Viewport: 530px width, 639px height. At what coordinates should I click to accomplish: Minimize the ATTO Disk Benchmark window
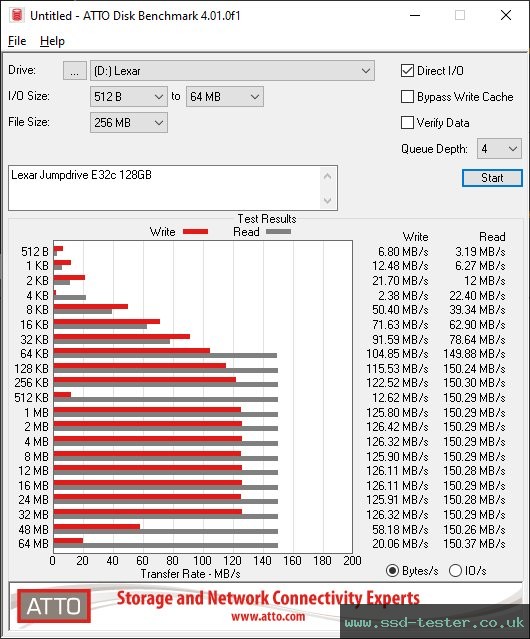pyautogui.click(x=415, y=15)
